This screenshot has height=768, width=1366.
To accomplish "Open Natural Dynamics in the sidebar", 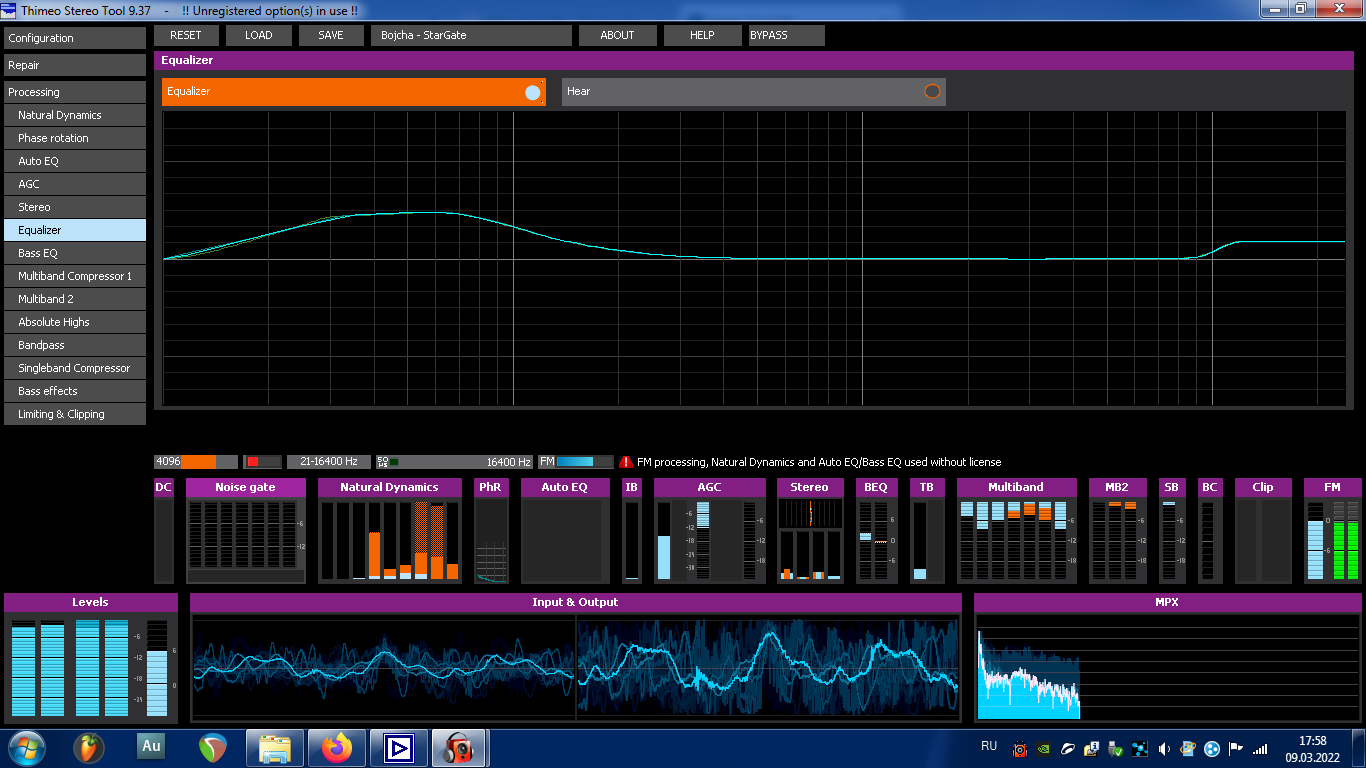I will point(75,115).
